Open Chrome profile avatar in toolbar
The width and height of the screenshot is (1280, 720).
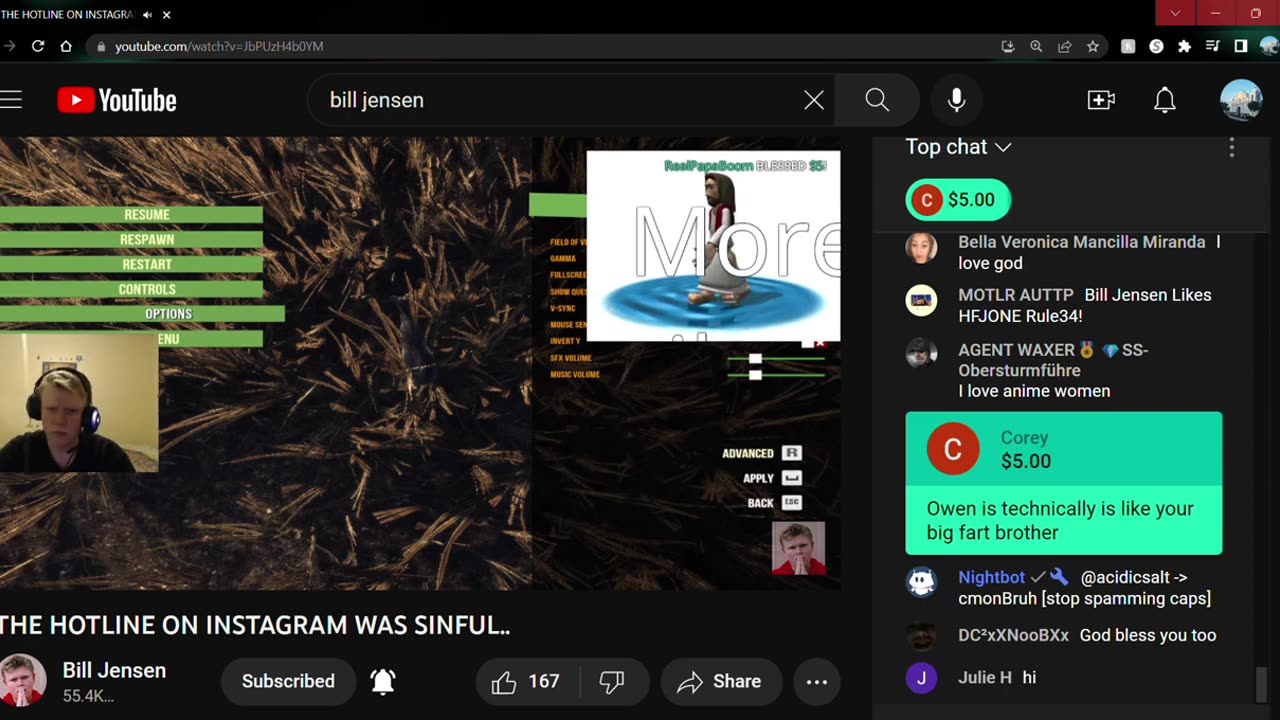1269,46
